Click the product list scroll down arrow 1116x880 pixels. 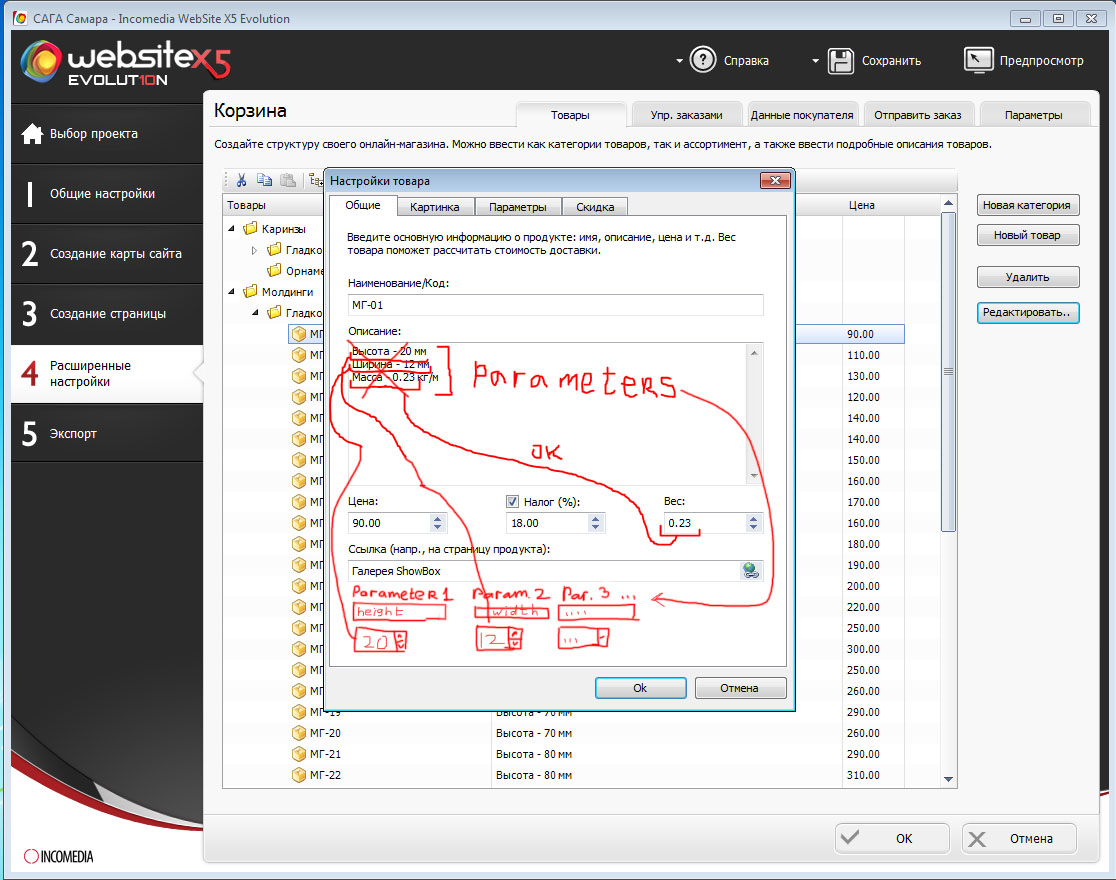pyautogui.click(x=948, y=779)
